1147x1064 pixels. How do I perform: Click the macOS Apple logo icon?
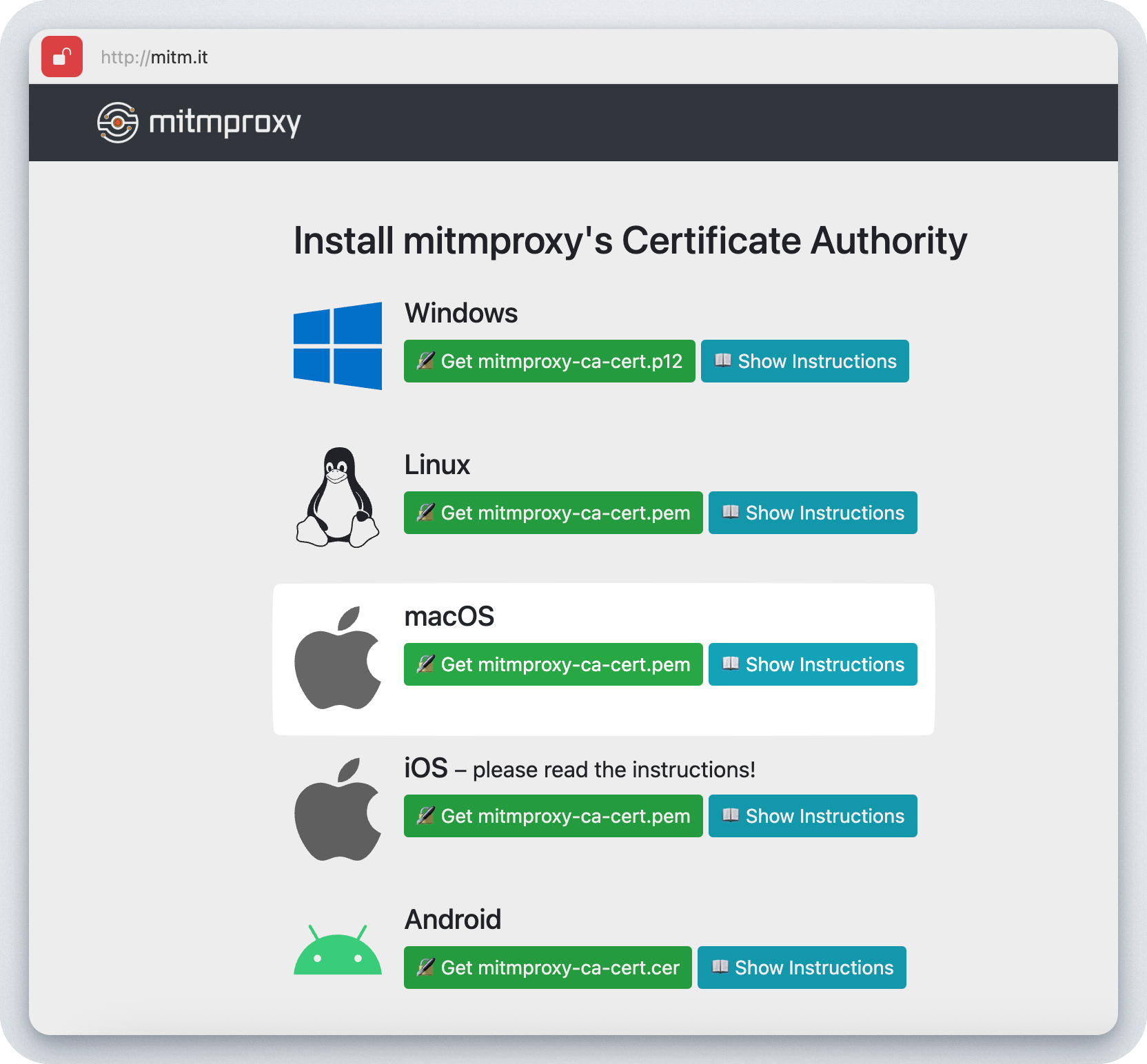[x=338, y=657]
